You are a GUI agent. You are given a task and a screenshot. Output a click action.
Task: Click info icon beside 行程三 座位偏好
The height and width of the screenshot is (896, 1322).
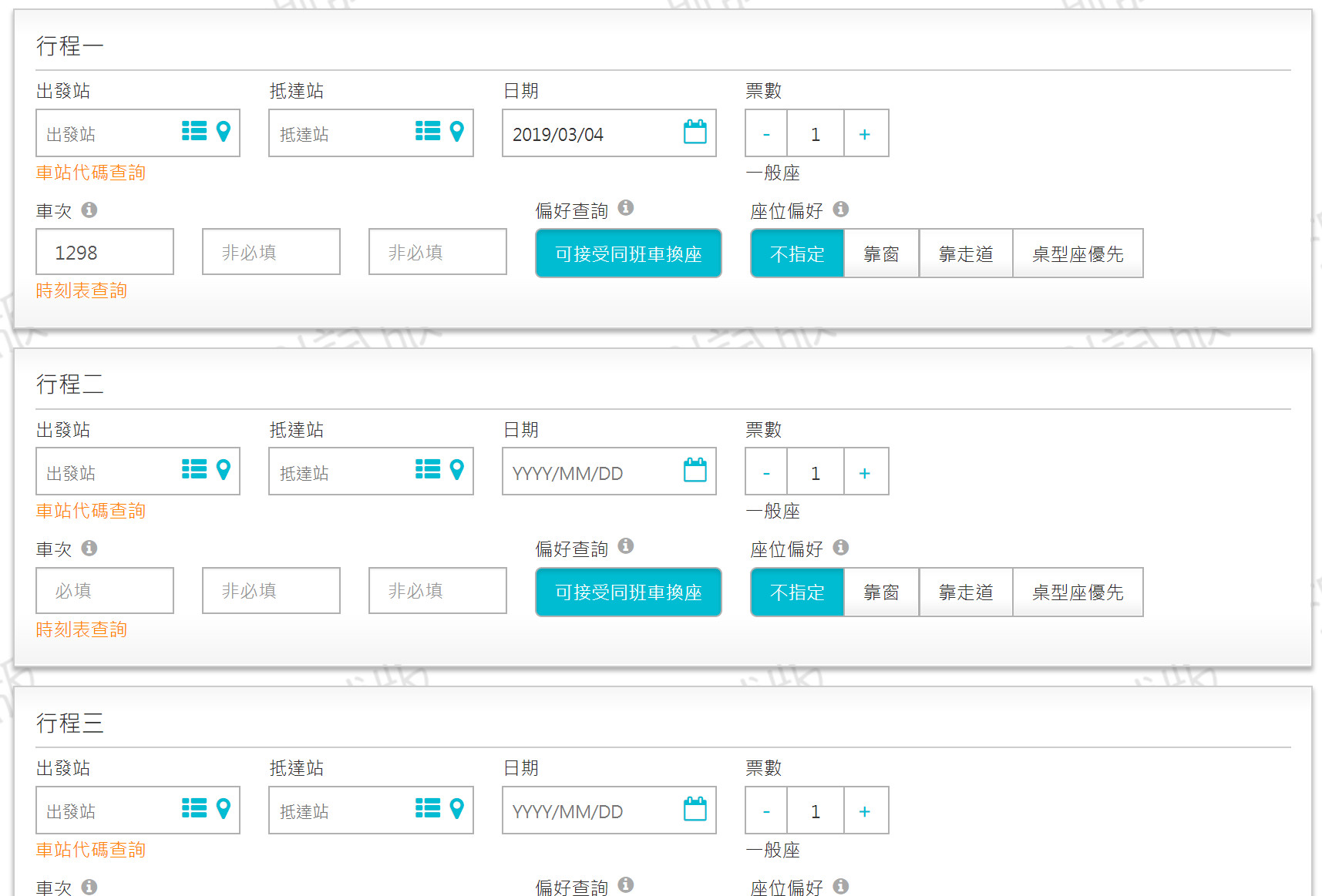(x=841, y=886)
